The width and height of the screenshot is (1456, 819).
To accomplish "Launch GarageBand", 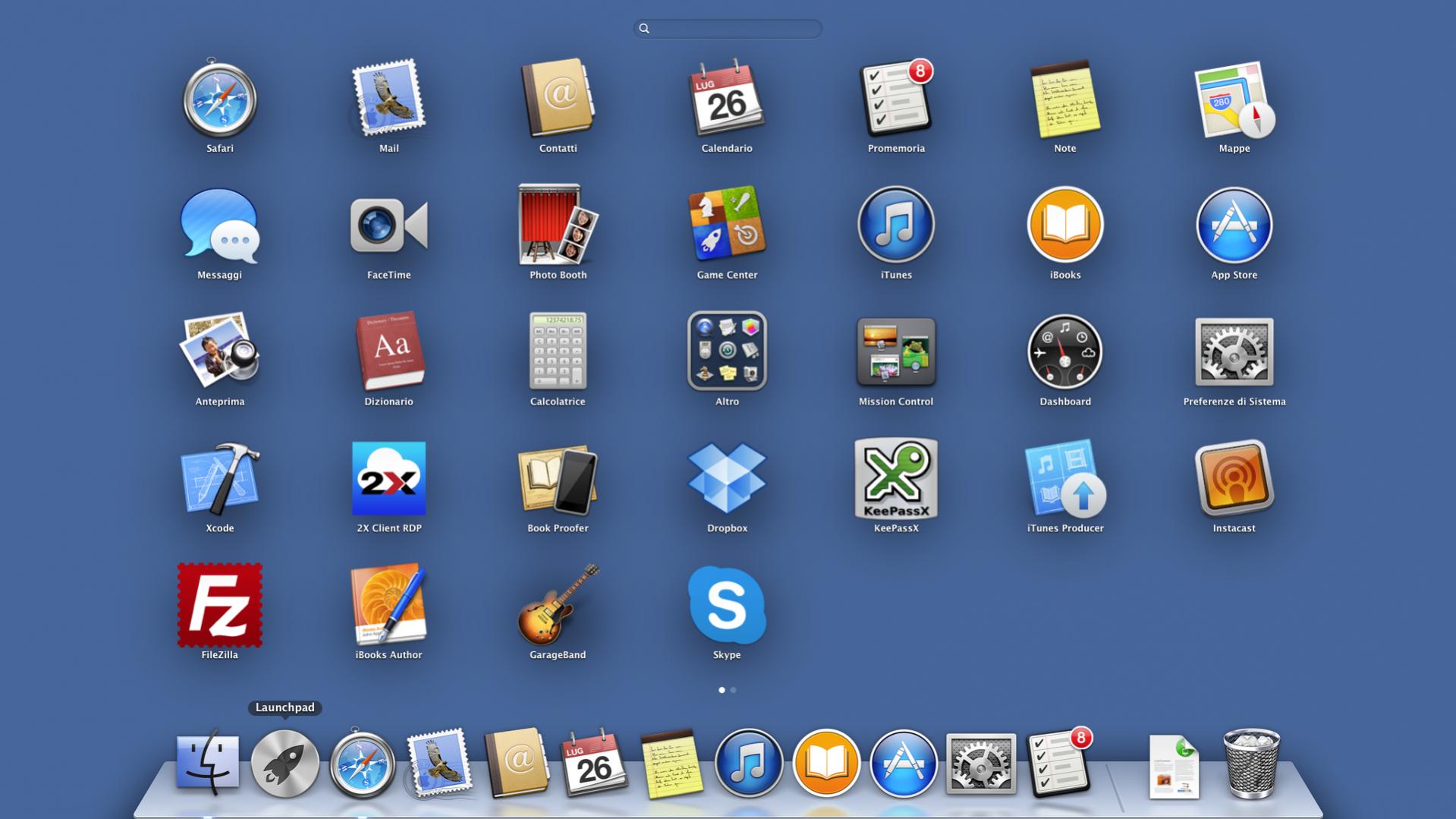I will coord(558,606).
